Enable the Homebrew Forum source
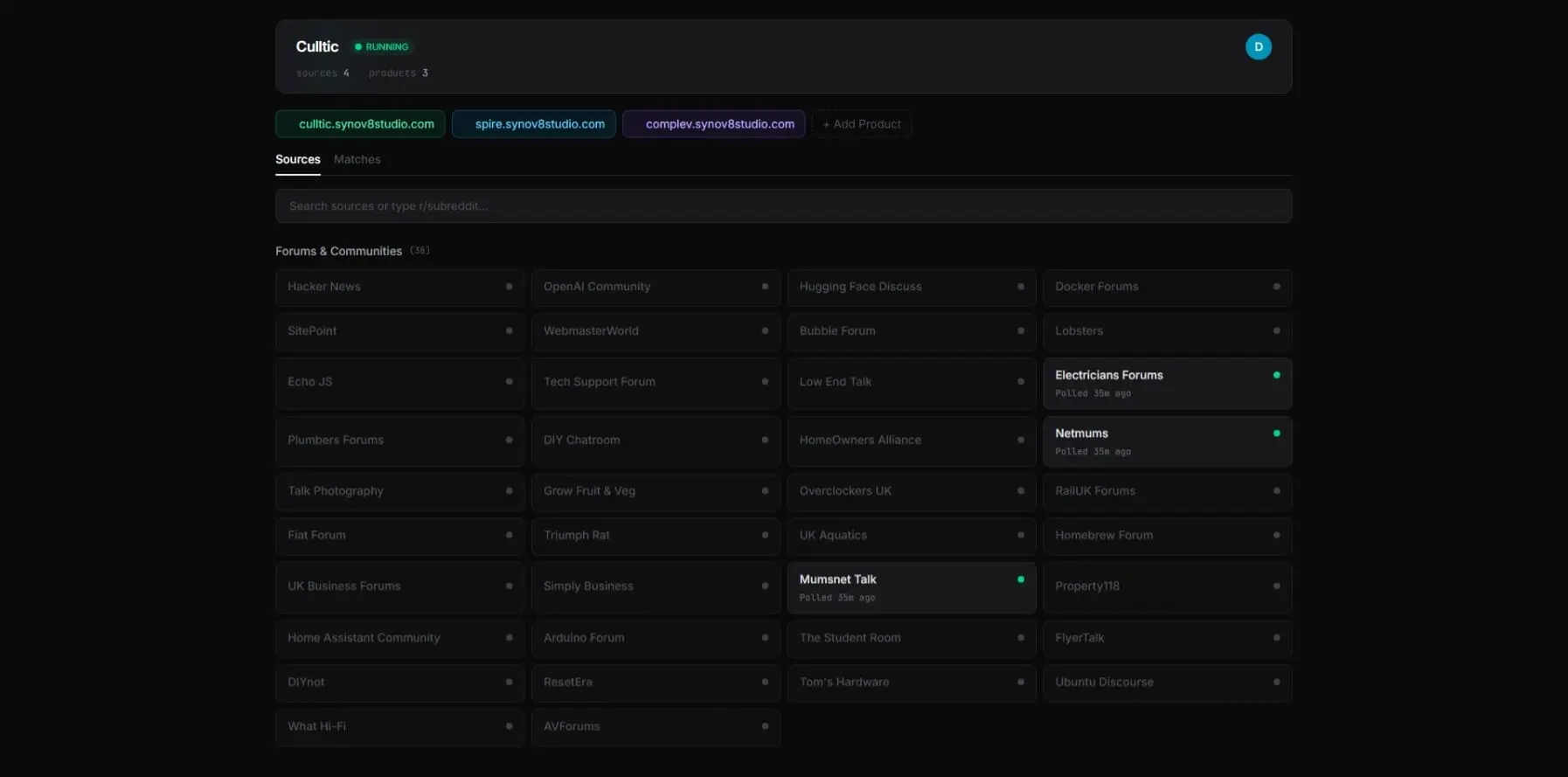The image size is (1568, 777). pyautogui.click(x=1167, y=536)
